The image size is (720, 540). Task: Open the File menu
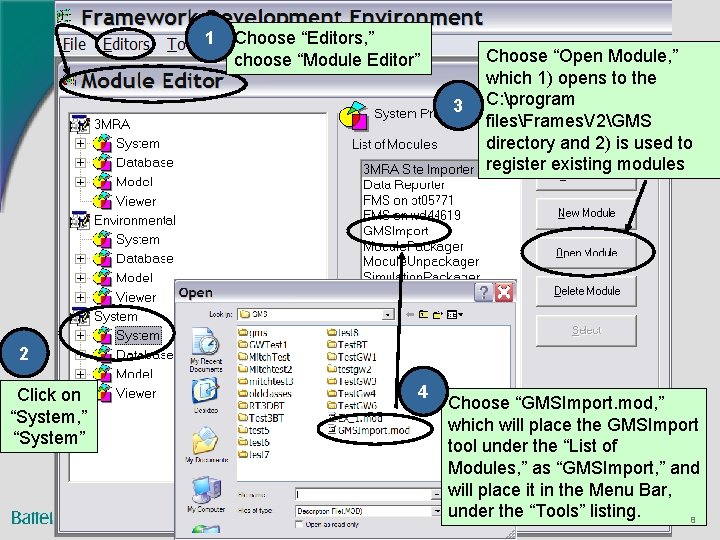(x=74, y=45)
